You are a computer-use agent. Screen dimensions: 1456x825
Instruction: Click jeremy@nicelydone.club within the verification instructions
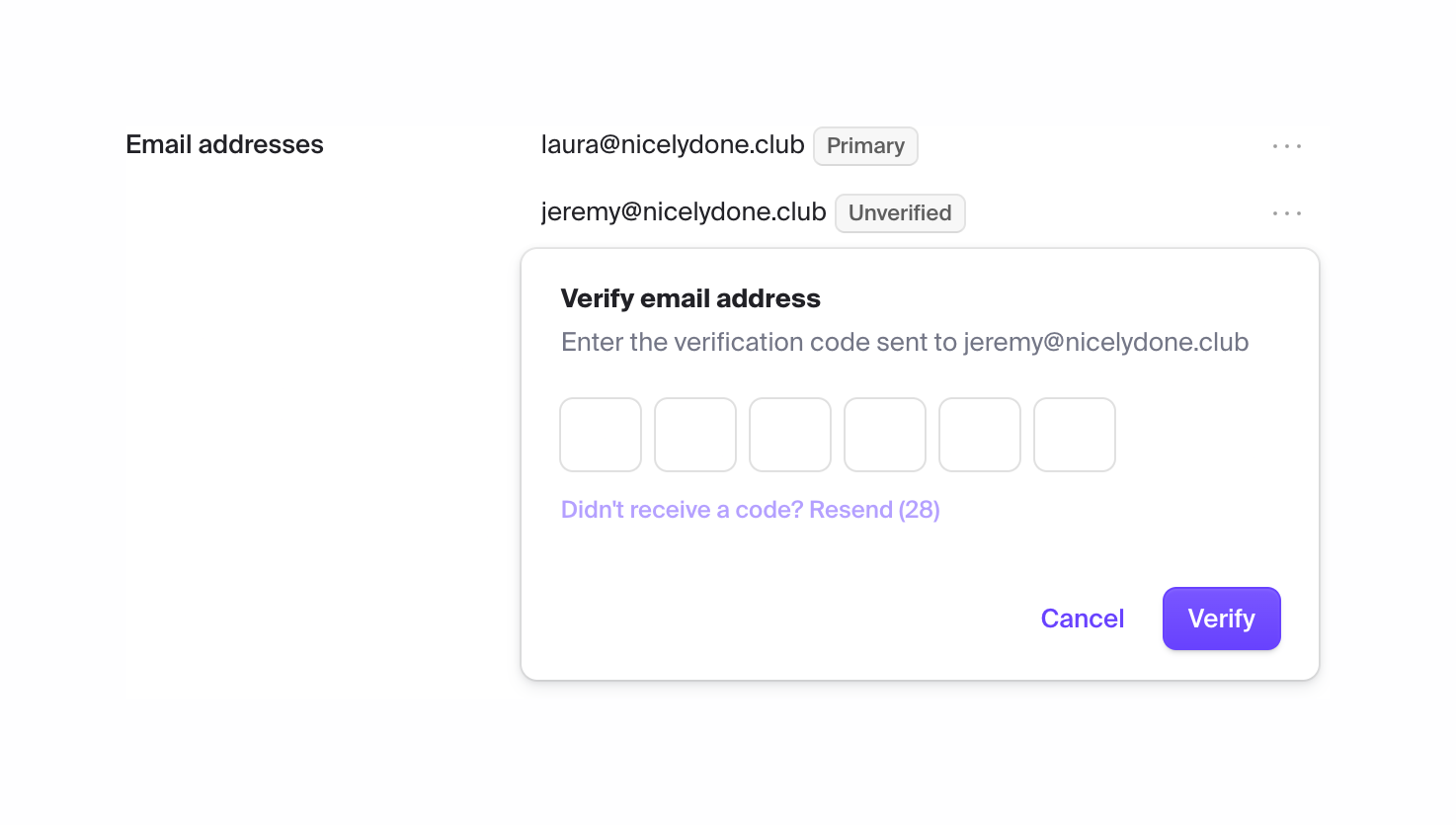click(1106, 343)
